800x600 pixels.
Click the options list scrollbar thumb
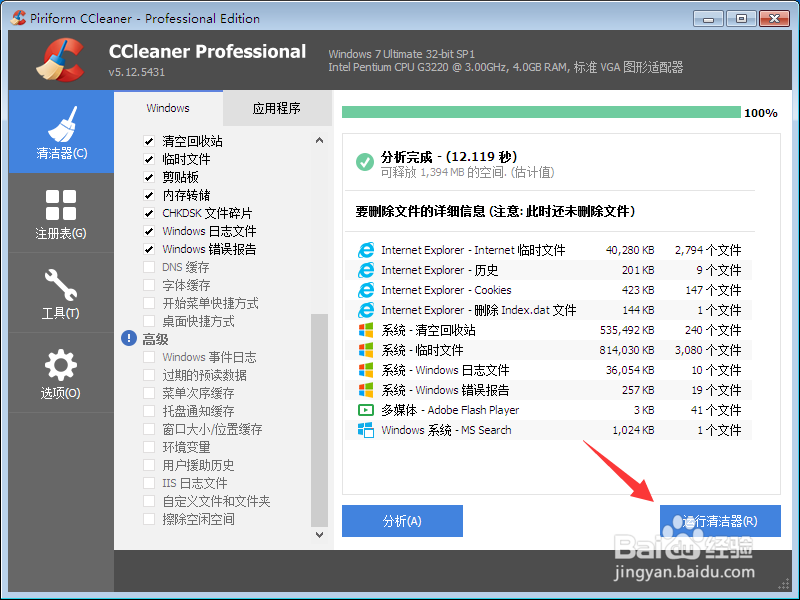(319, 420)
